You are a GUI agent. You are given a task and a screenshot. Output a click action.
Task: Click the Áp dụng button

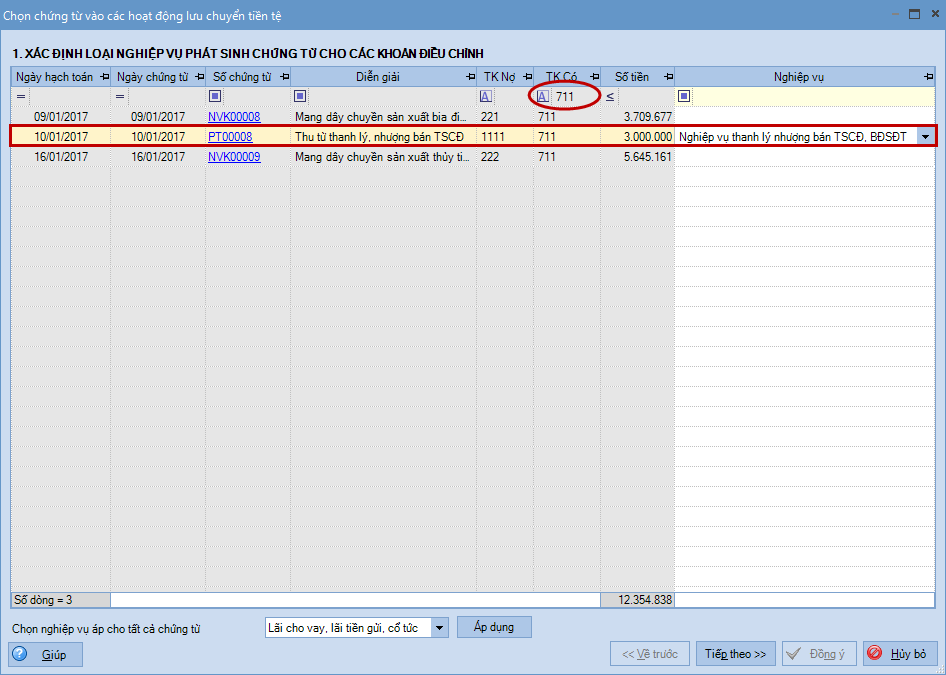tap(494, 627)
